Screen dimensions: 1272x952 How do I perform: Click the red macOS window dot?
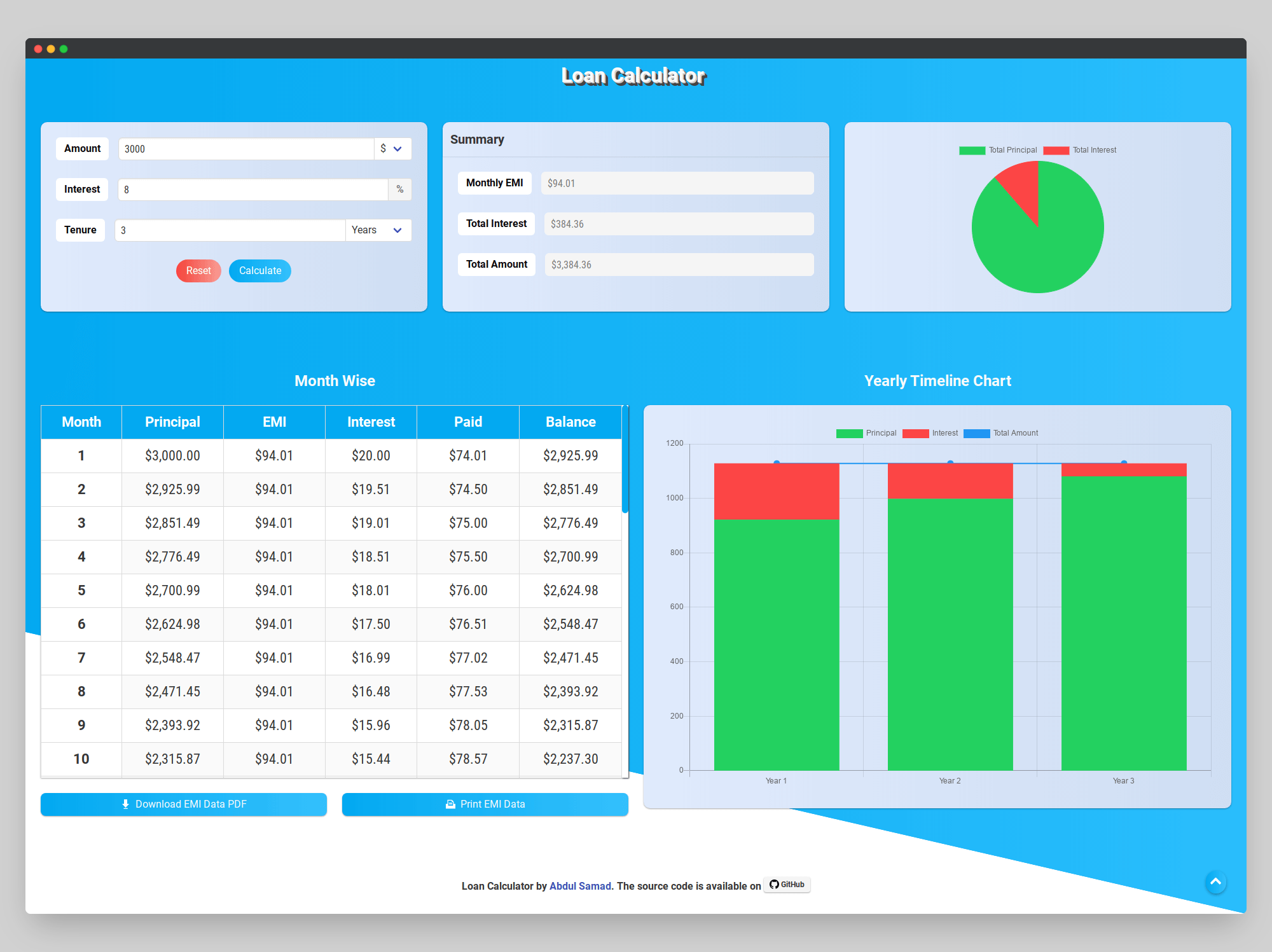pyautogui.click(x=38, y=49)
